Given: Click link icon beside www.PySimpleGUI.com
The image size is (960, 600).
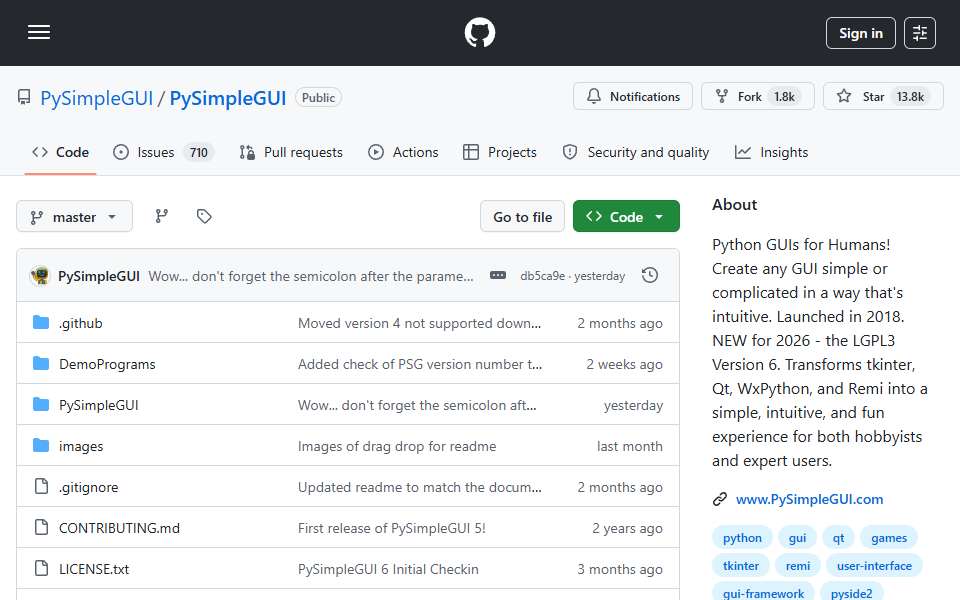Looking at the screenshot, I should pyautogui.click(x=719, y=499).
